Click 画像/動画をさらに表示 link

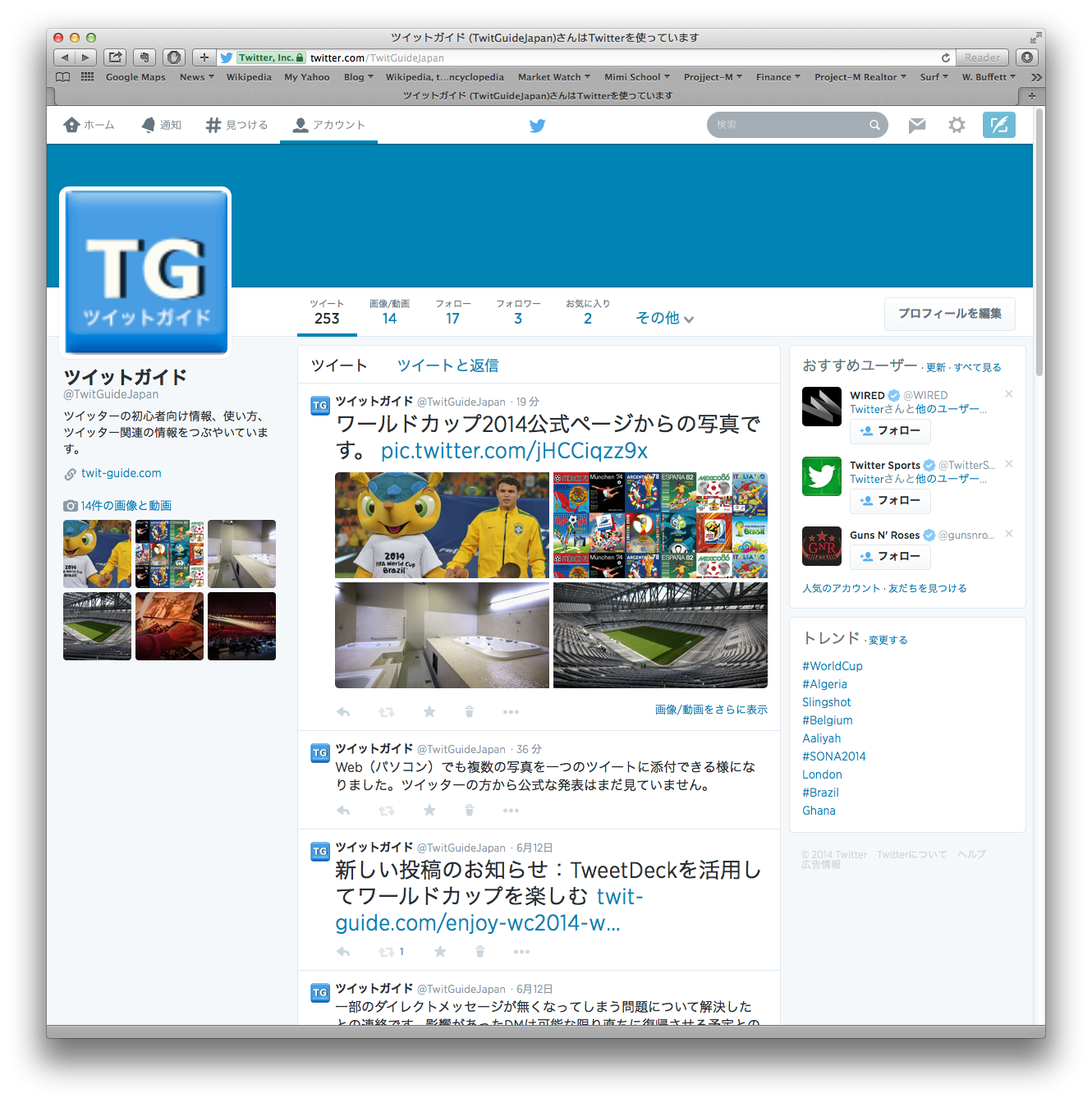711,710
